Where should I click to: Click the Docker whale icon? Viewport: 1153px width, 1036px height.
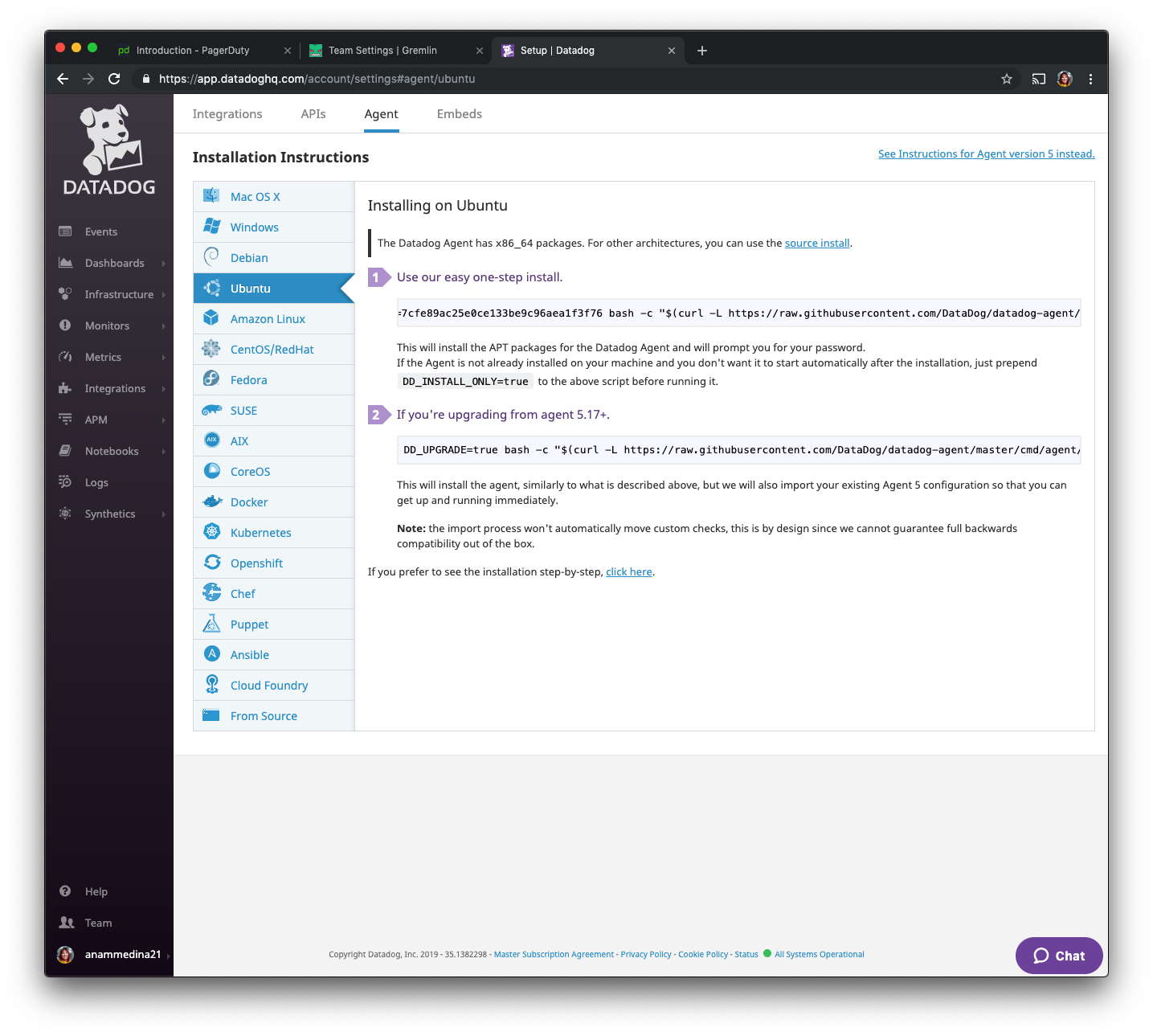pyautogui.click(x=212, y=502)
